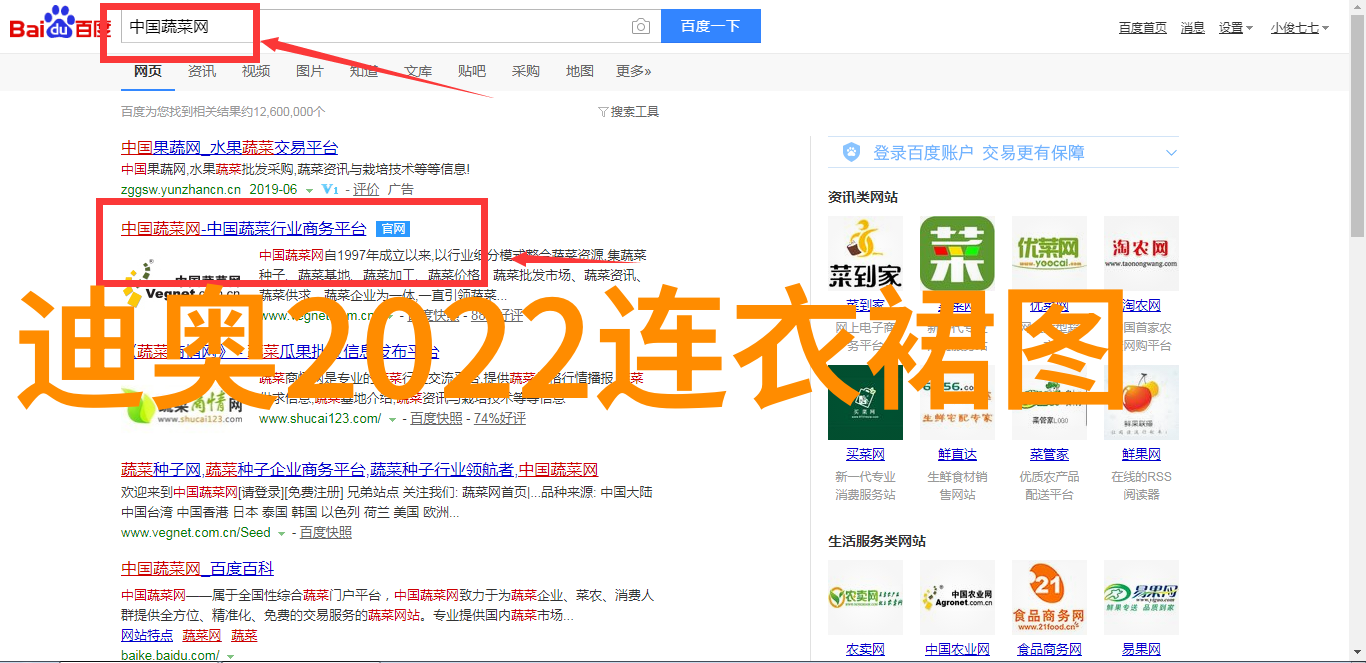Switch to the 视频 tab

point(256,71)
